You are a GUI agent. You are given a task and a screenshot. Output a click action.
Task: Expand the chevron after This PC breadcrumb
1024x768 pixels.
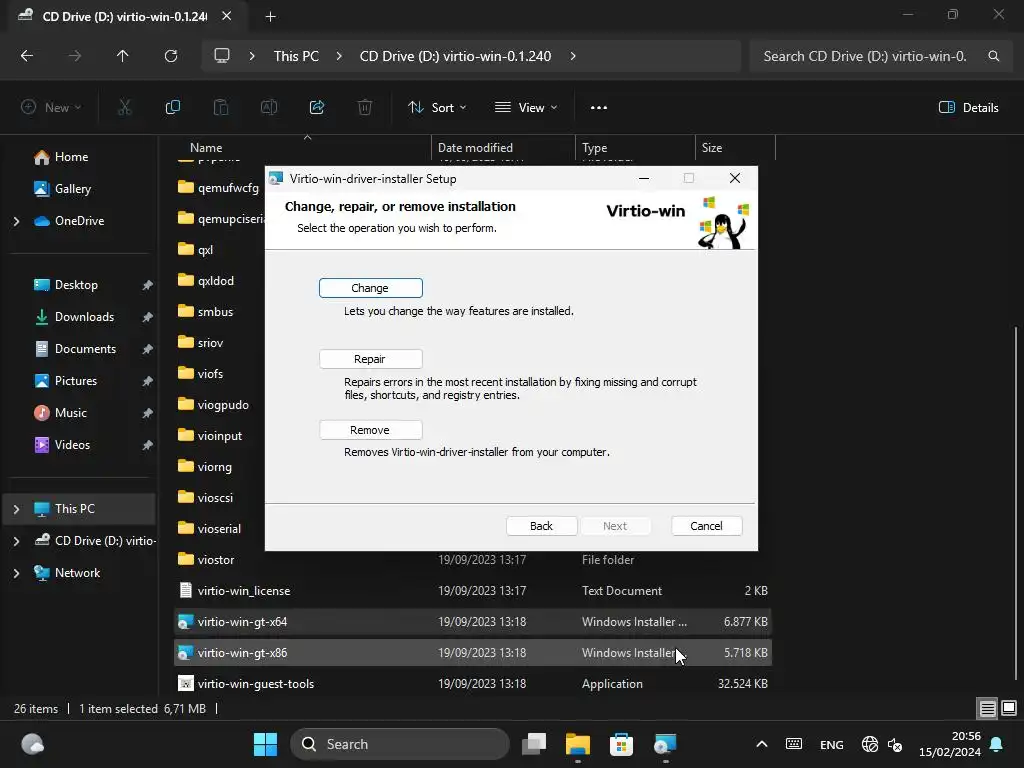339,56
